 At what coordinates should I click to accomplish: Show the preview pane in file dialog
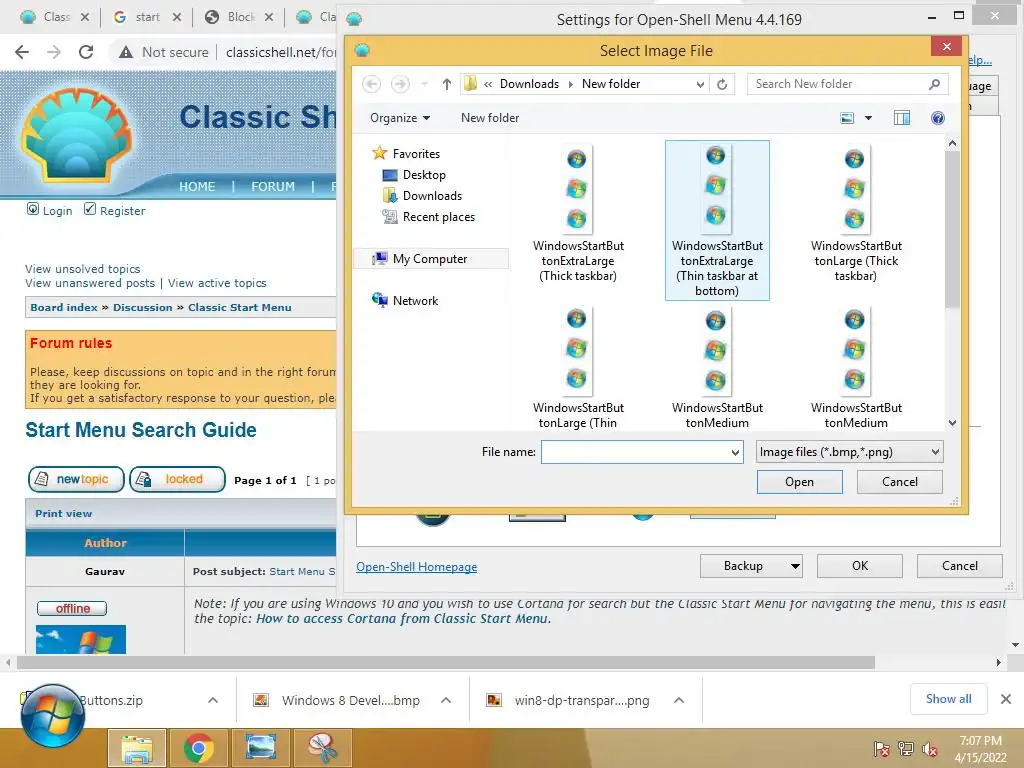tap(902, 118)
